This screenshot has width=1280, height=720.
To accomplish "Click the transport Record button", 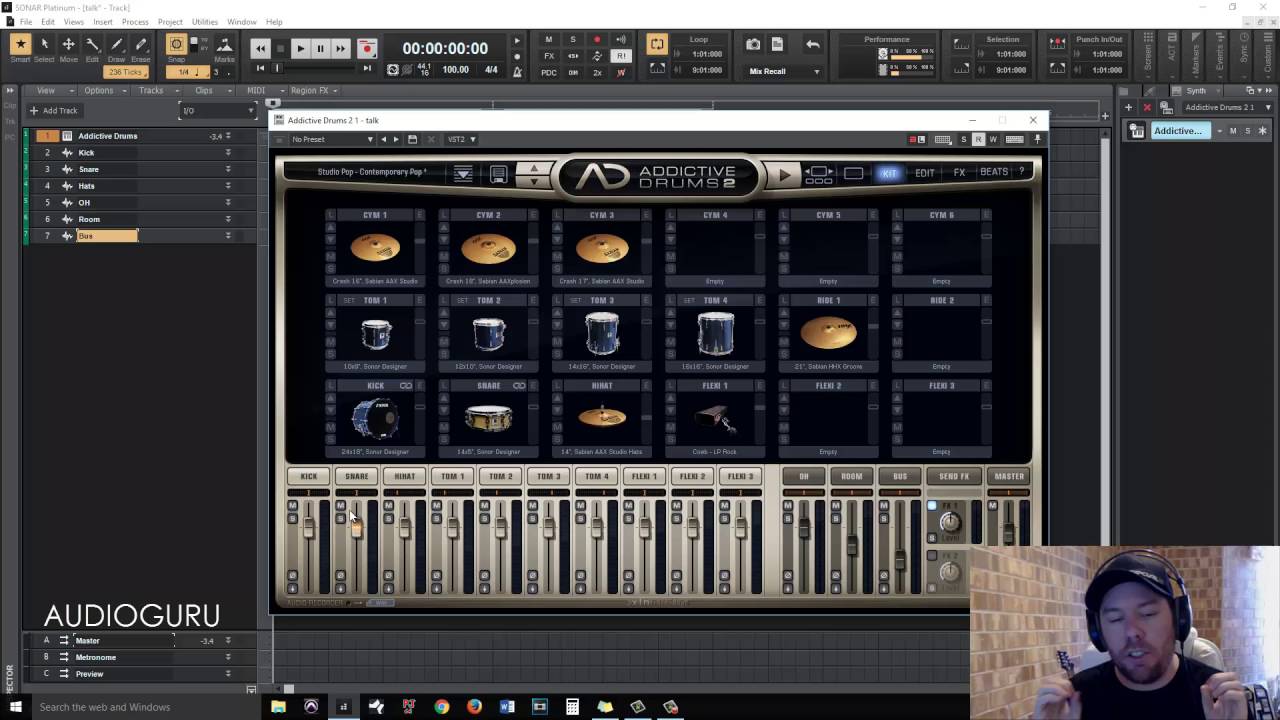I will tap(367, 48).
